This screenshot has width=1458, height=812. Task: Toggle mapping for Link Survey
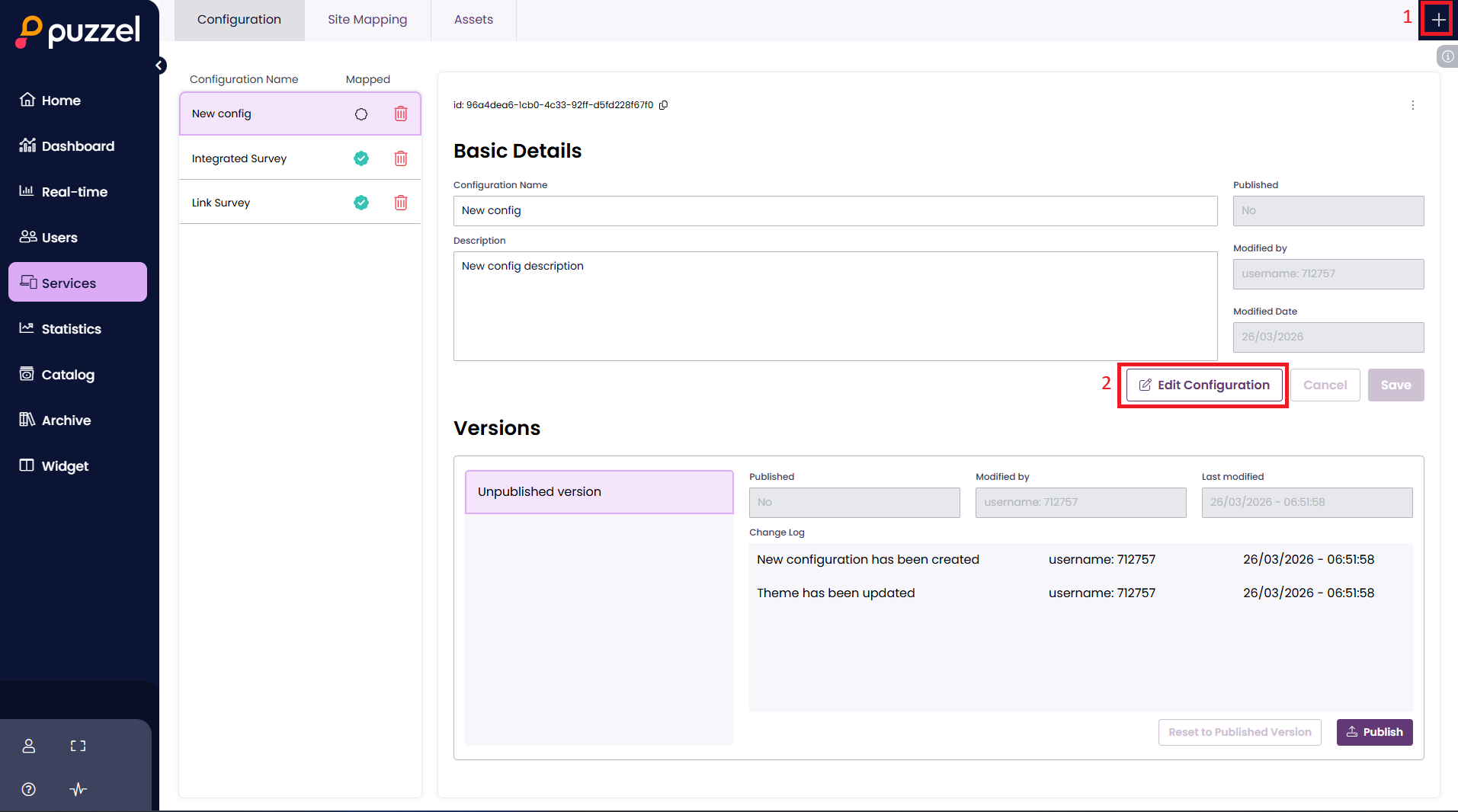(360, 203)
